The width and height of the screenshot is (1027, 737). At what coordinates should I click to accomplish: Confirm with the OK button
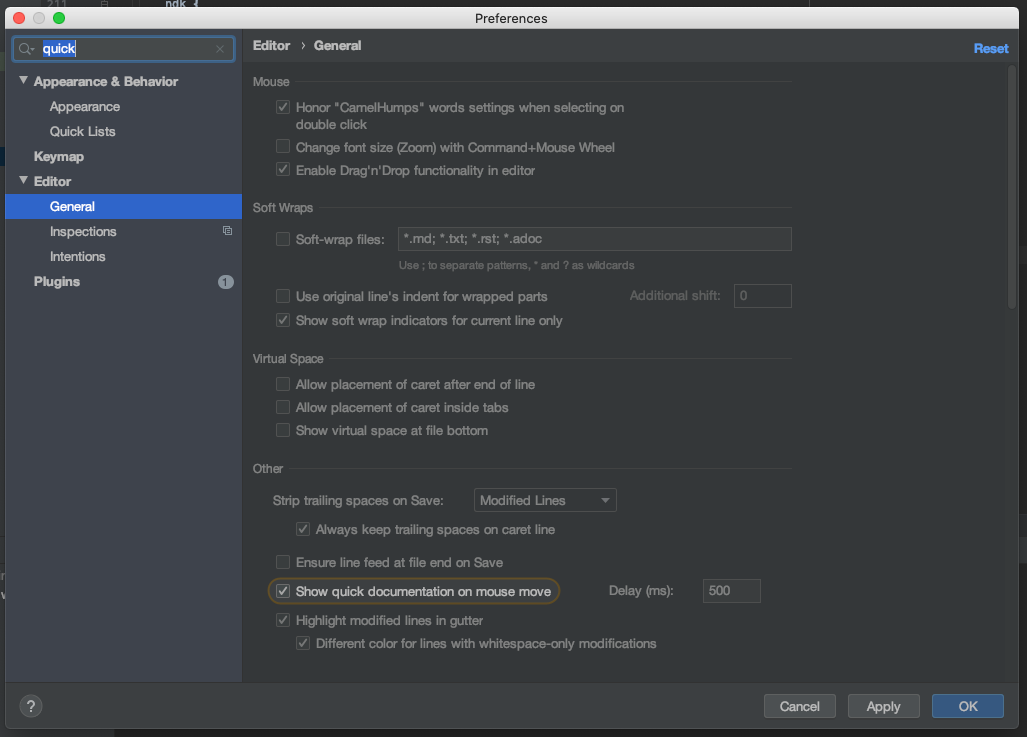tap(968, 706)
